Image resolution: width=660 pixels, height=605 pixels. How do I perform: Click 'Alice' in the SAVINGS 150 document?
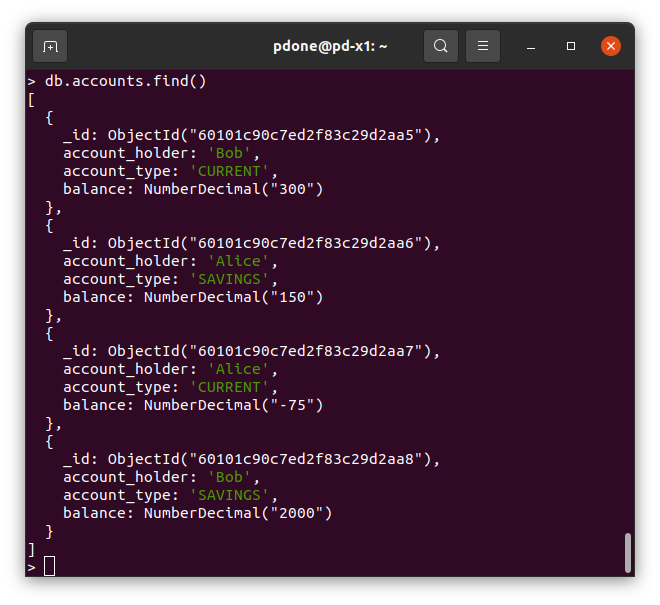[238, 261]
